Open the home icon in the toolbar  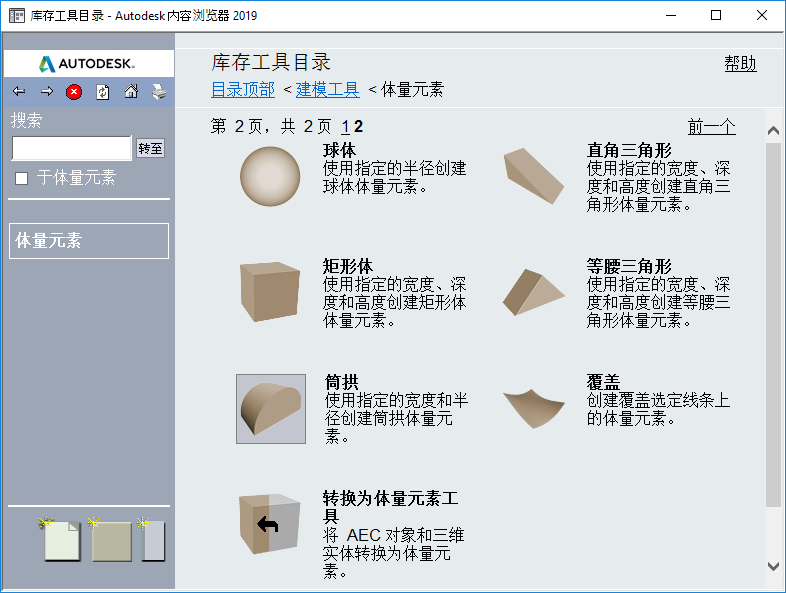point(131,91)
